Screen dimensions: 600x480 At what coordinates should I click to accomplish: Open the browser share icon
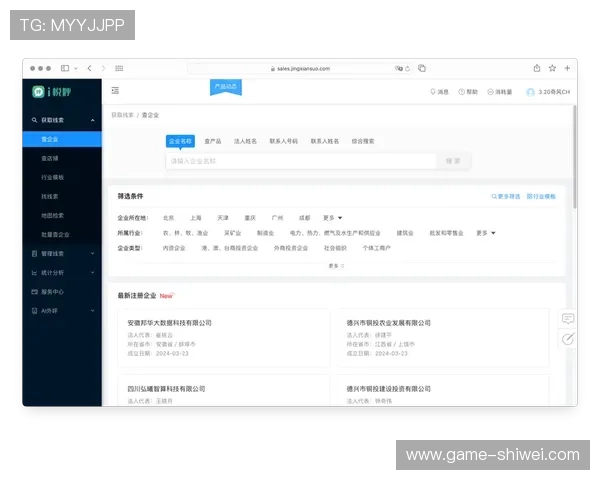(537, 68)
